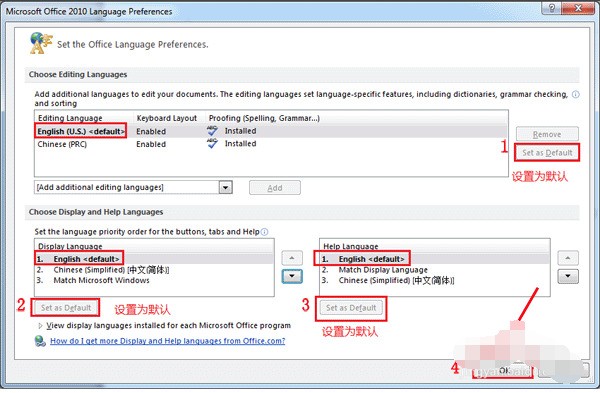Click proofing ABC icon in English (U.S.) row
Screen dimensions: 600x393
212,131
